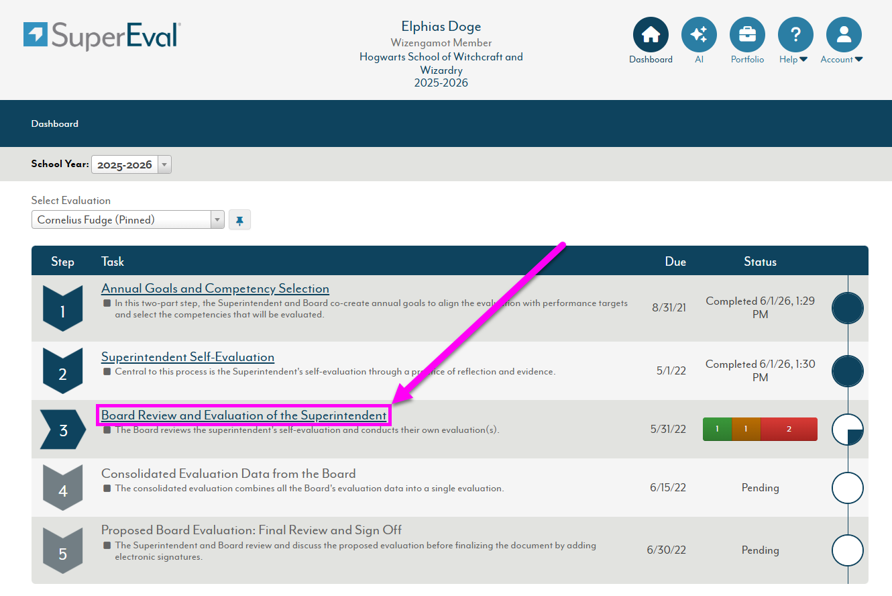Click the step 3 arrow badge
The width and height of the screenshot is (892, 596).
(63, 429)
